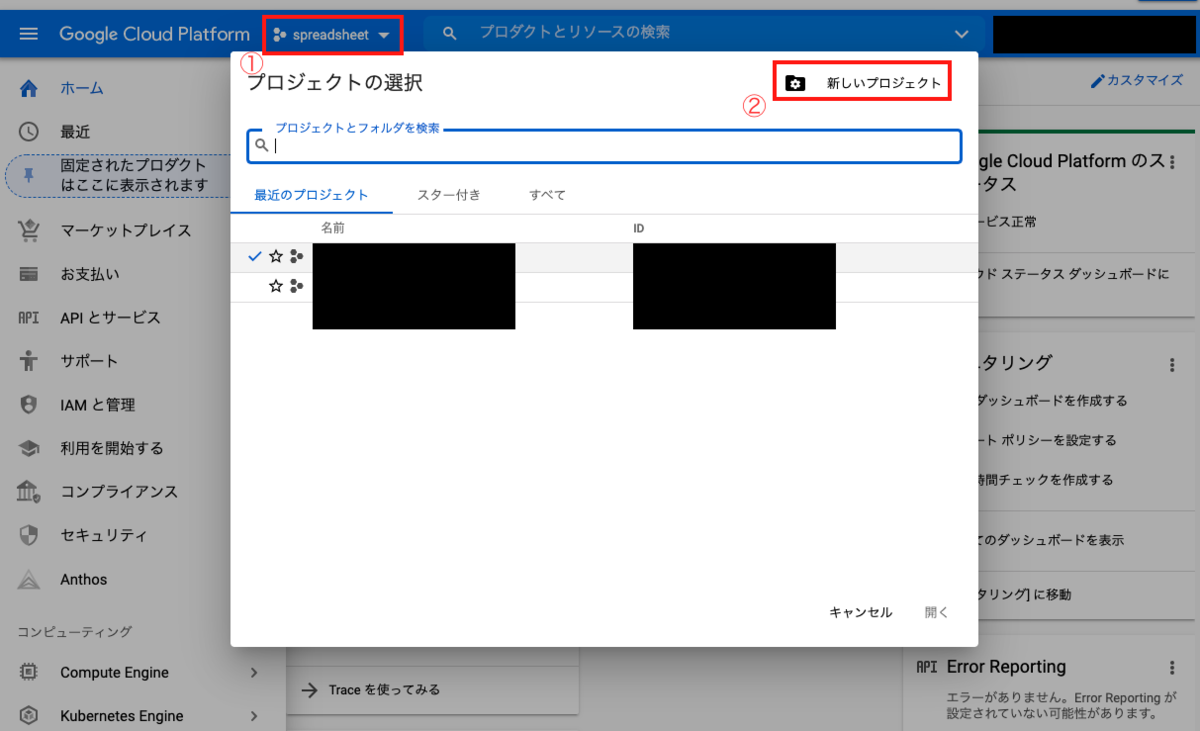Click the キャンセル button

pos(860,612)
